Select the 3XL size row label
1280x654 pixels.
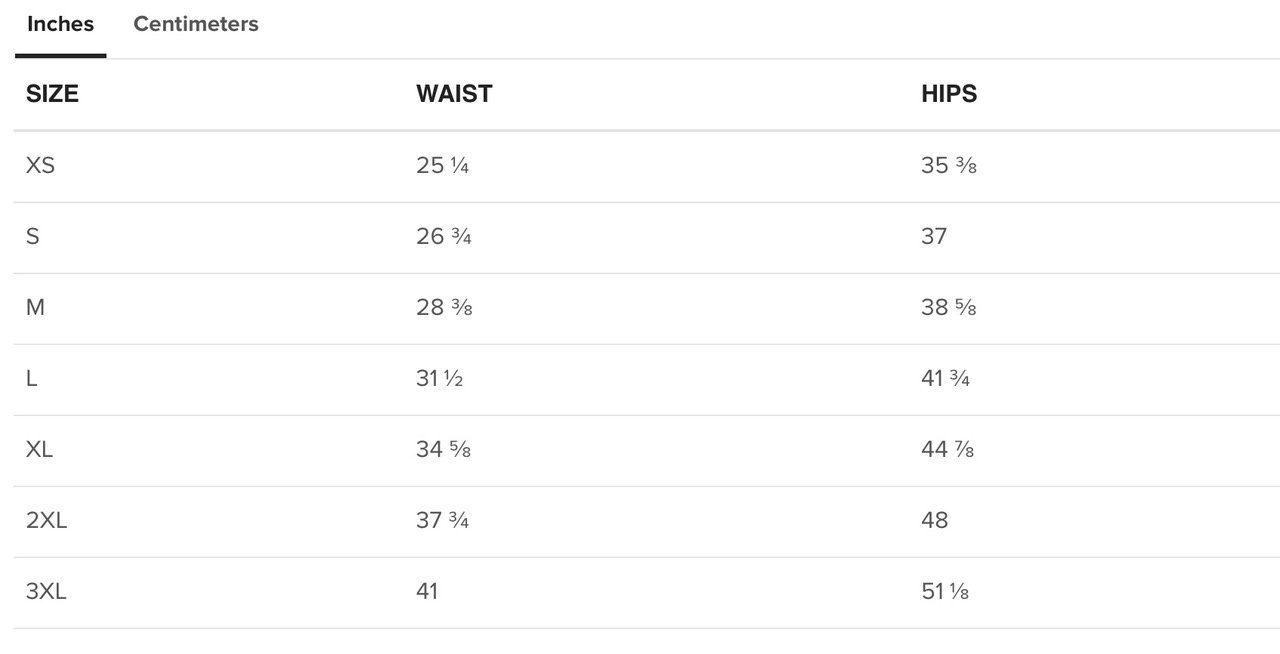pyautogui.click(x=46, y=592)
